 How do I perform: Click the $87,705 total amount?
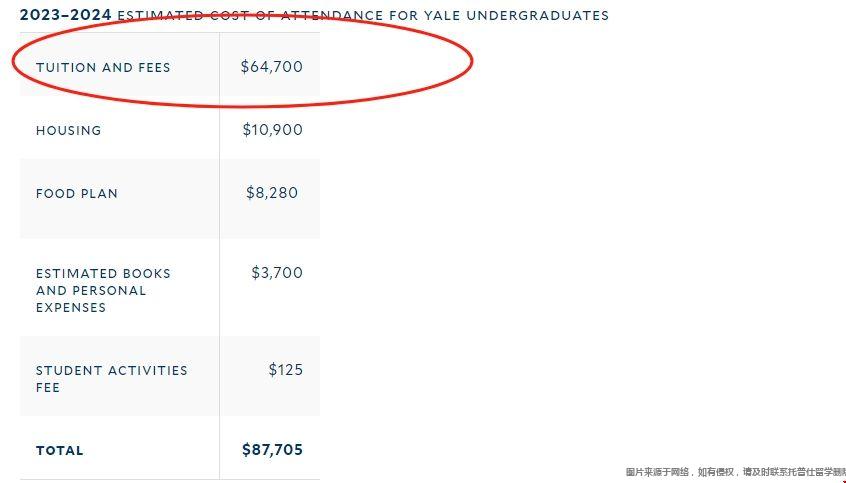[272, 450]
